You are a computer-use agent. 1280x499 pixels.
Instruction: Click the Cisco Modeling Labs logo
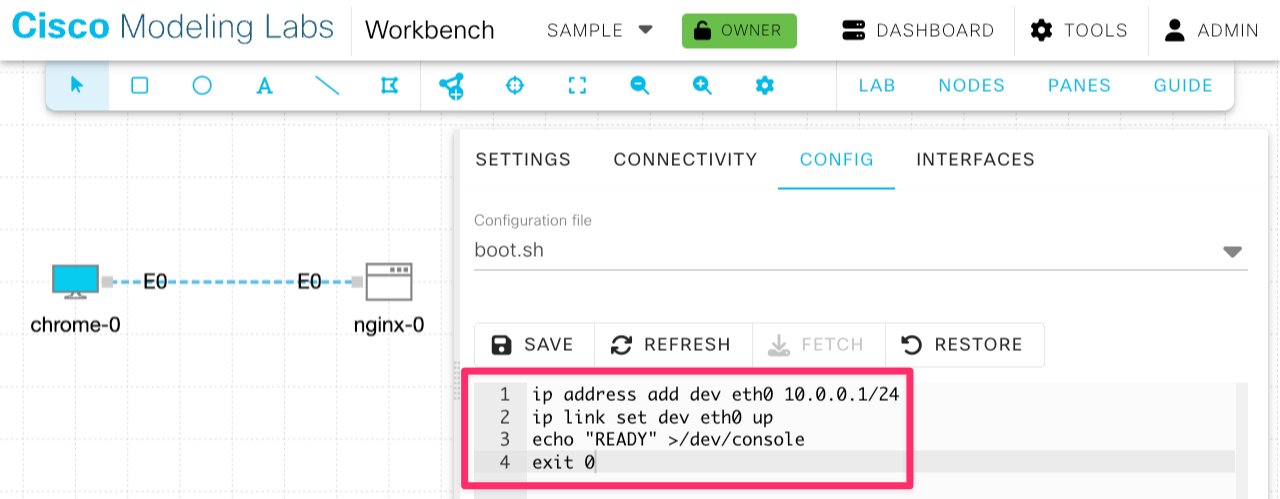click(x=173, y=27)
